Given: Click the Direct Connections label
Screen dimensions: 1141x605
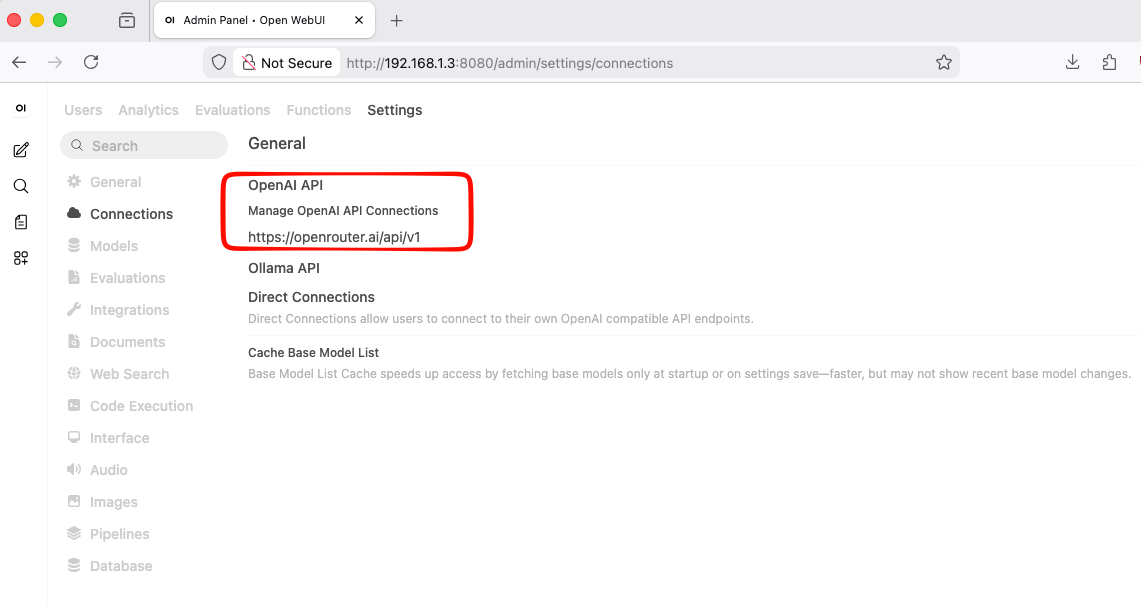Looking at the screenshot, I should pyautogui.click(x=311, y=297).
